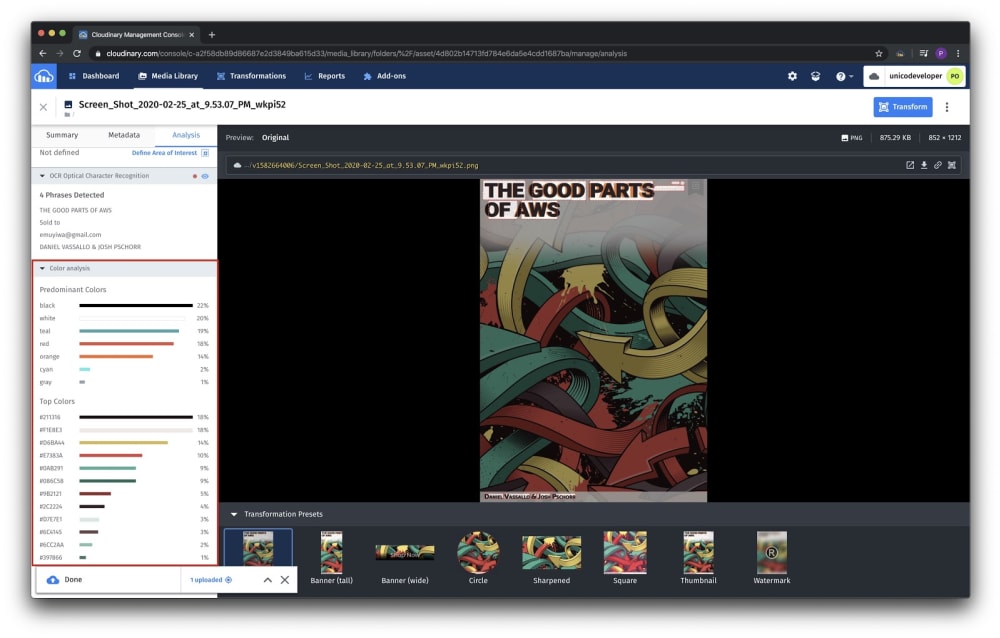The image size is (1000, 638).
Task: Open the Chrome three-dot menu
Action: [958, 54]
